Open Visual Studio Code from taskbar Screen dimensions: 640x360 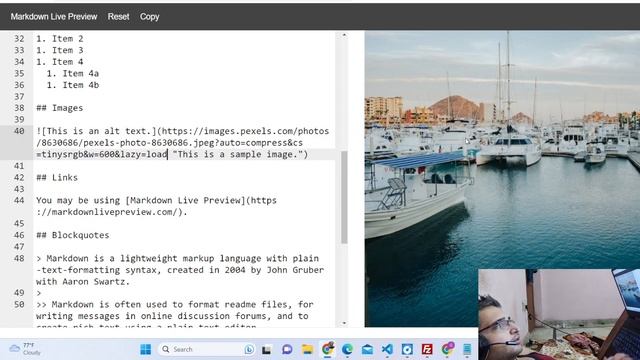[387, 349]
